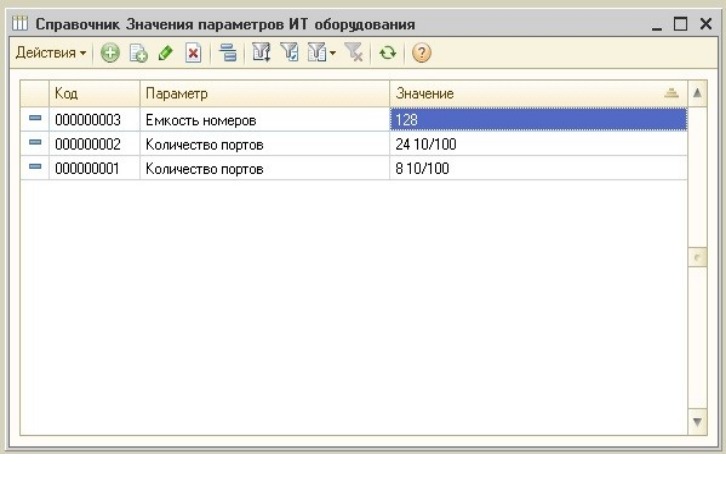Open the Действия dropdown menu
The height and width of the screenshot is (492, 726).
click(x=50, y=53)
